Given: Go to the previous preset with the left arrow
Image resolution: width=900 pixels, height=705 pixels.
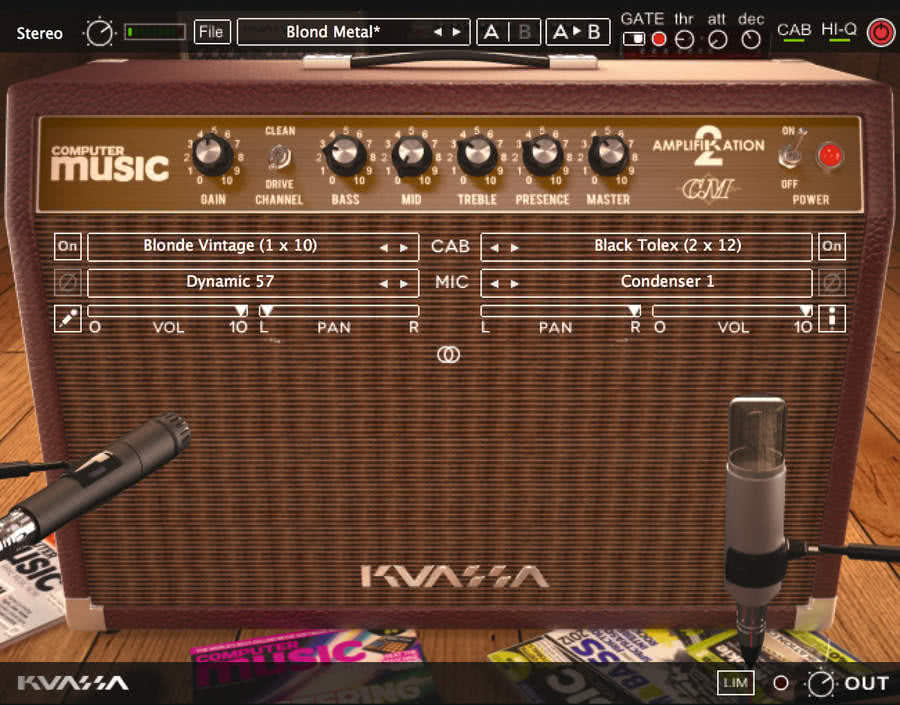Looking at the screenshot, I should [438, 32].
